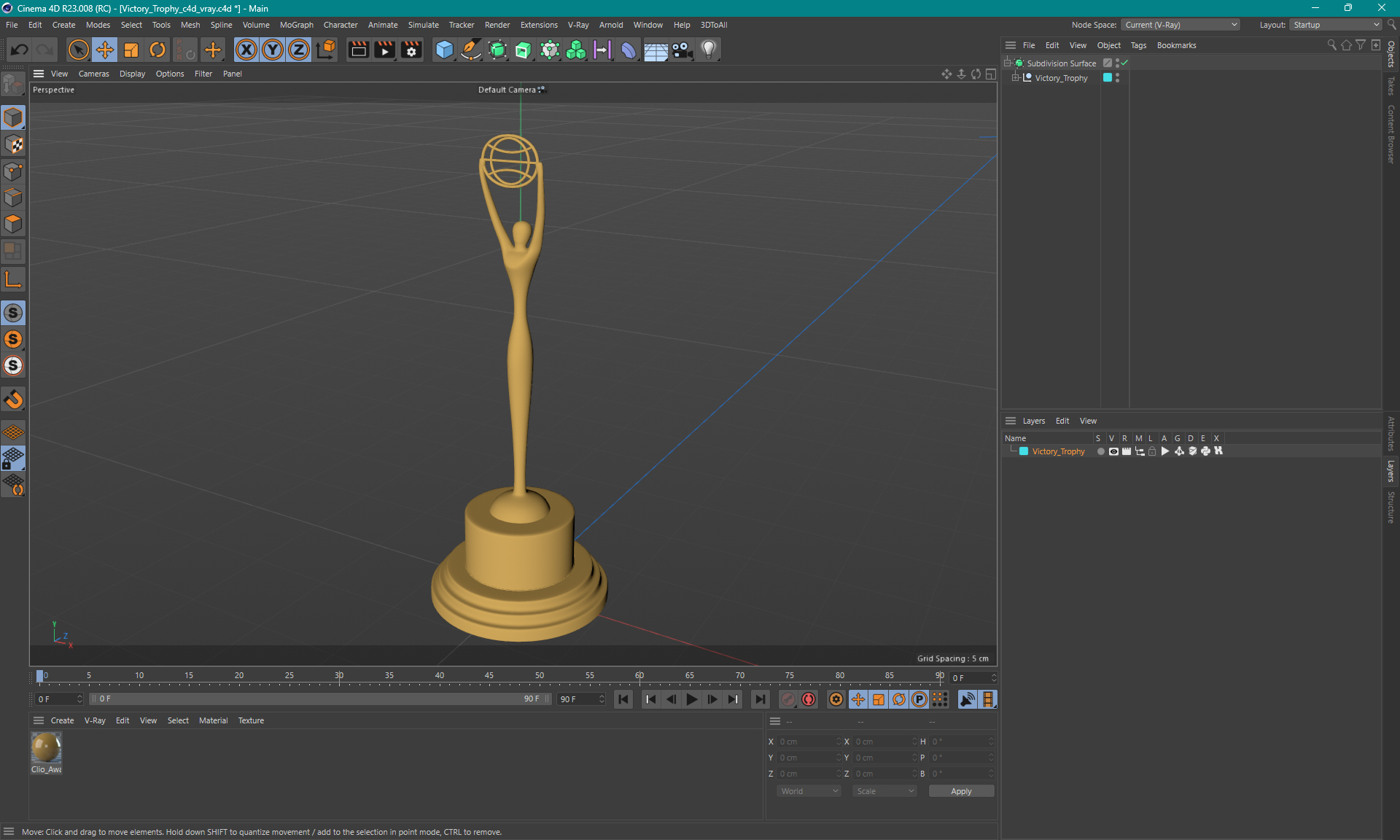Click Victory_Trophy cyan layer color swatch
The image size is (1400, 840).
(x=1108, y=77)
